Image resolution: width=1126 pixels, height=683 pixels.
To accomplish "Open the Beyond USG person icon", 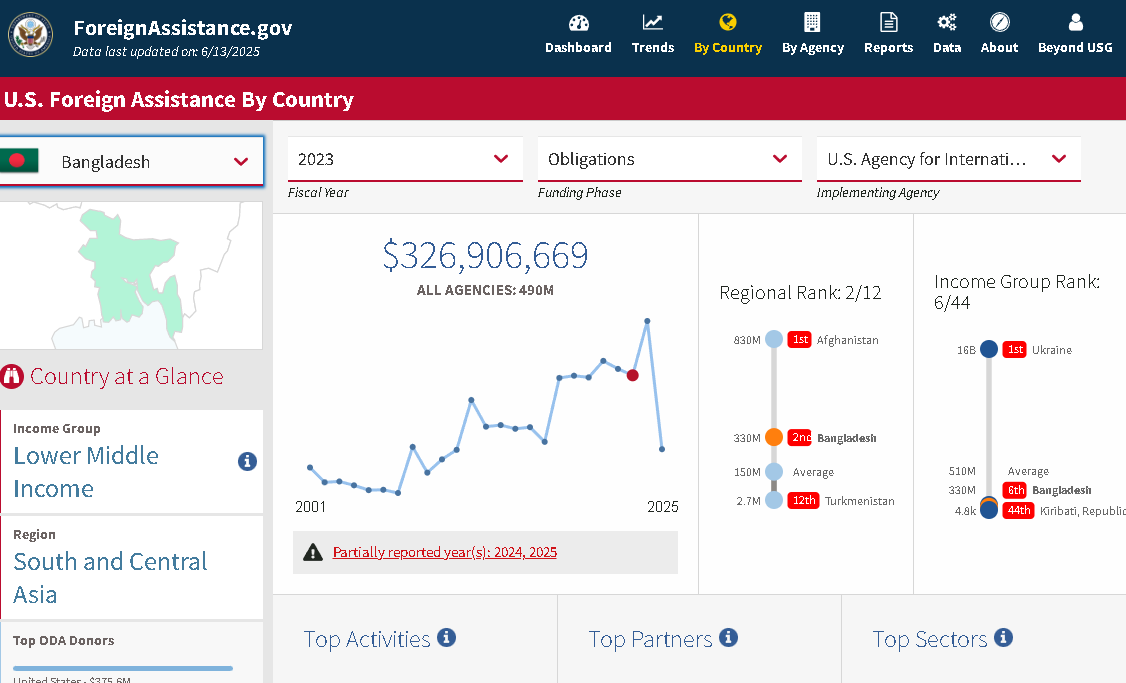I will pyautogui.click(x=1076, y=22).
